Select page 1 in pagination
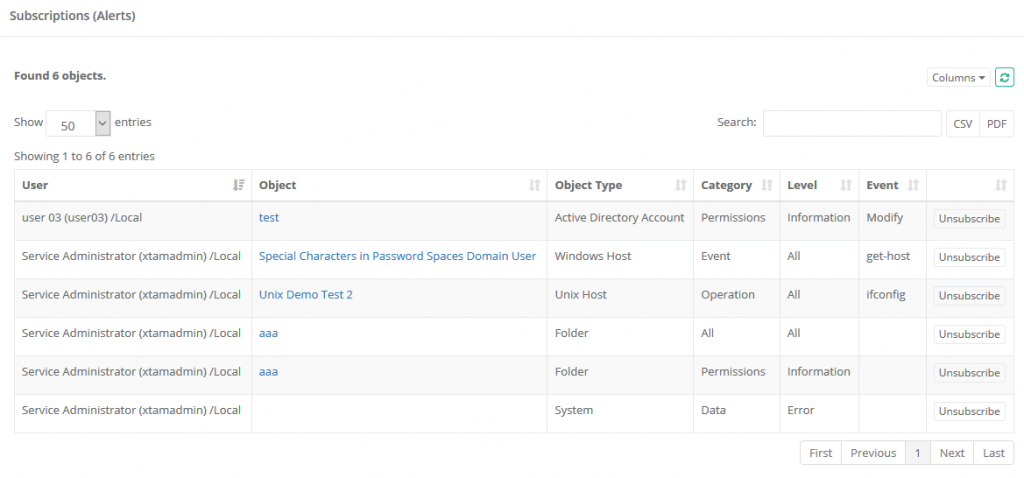This screenshot has height=478, width=1024. [917, 453]
